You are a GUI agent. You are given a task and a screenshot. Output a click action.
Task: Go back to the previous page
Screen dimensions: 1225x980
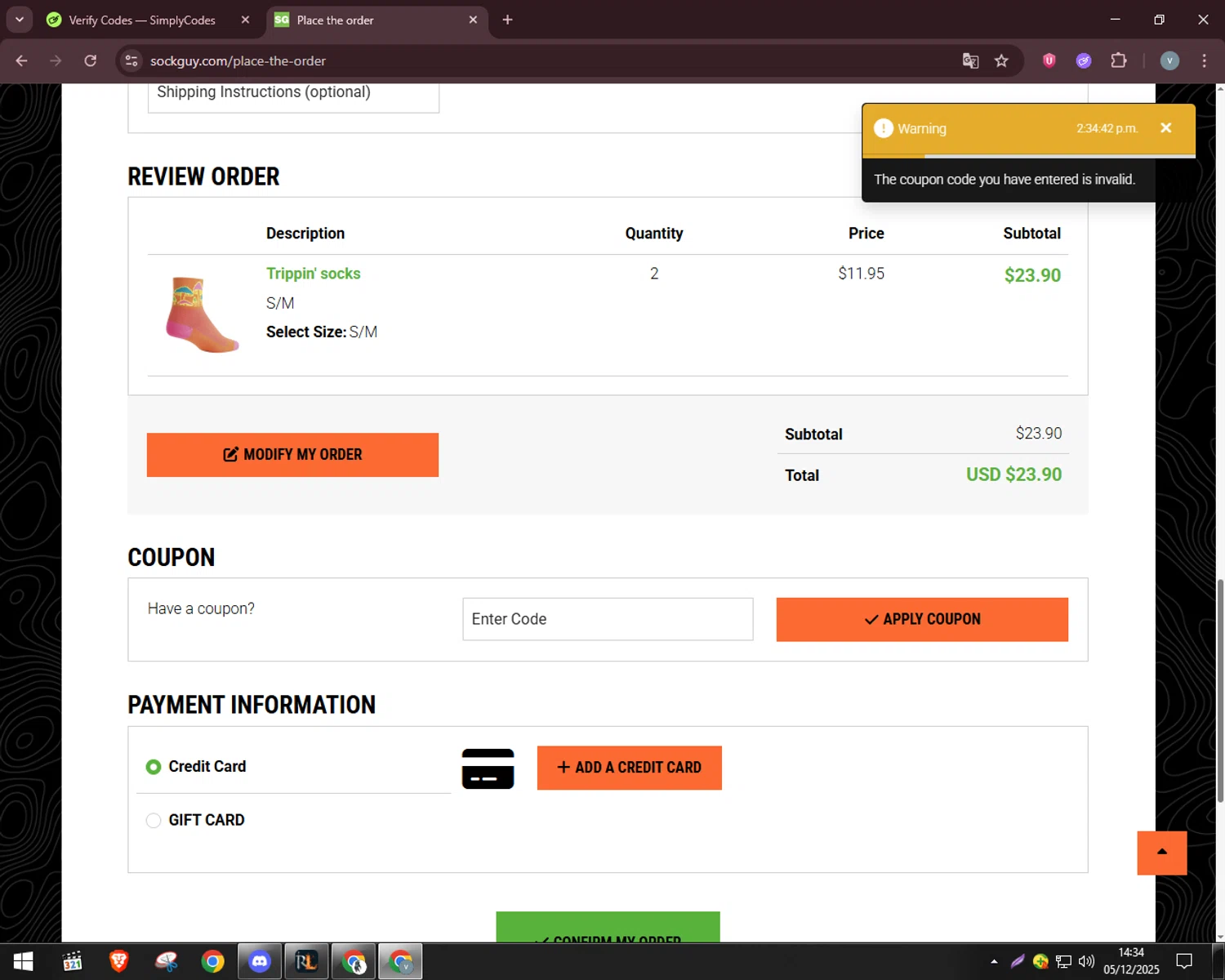[22, 60]
